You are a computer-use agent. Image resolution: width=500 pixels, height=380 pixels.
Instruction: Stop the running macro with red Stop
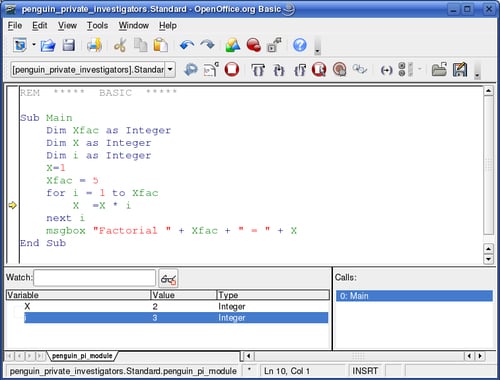[x=232, y=70]
